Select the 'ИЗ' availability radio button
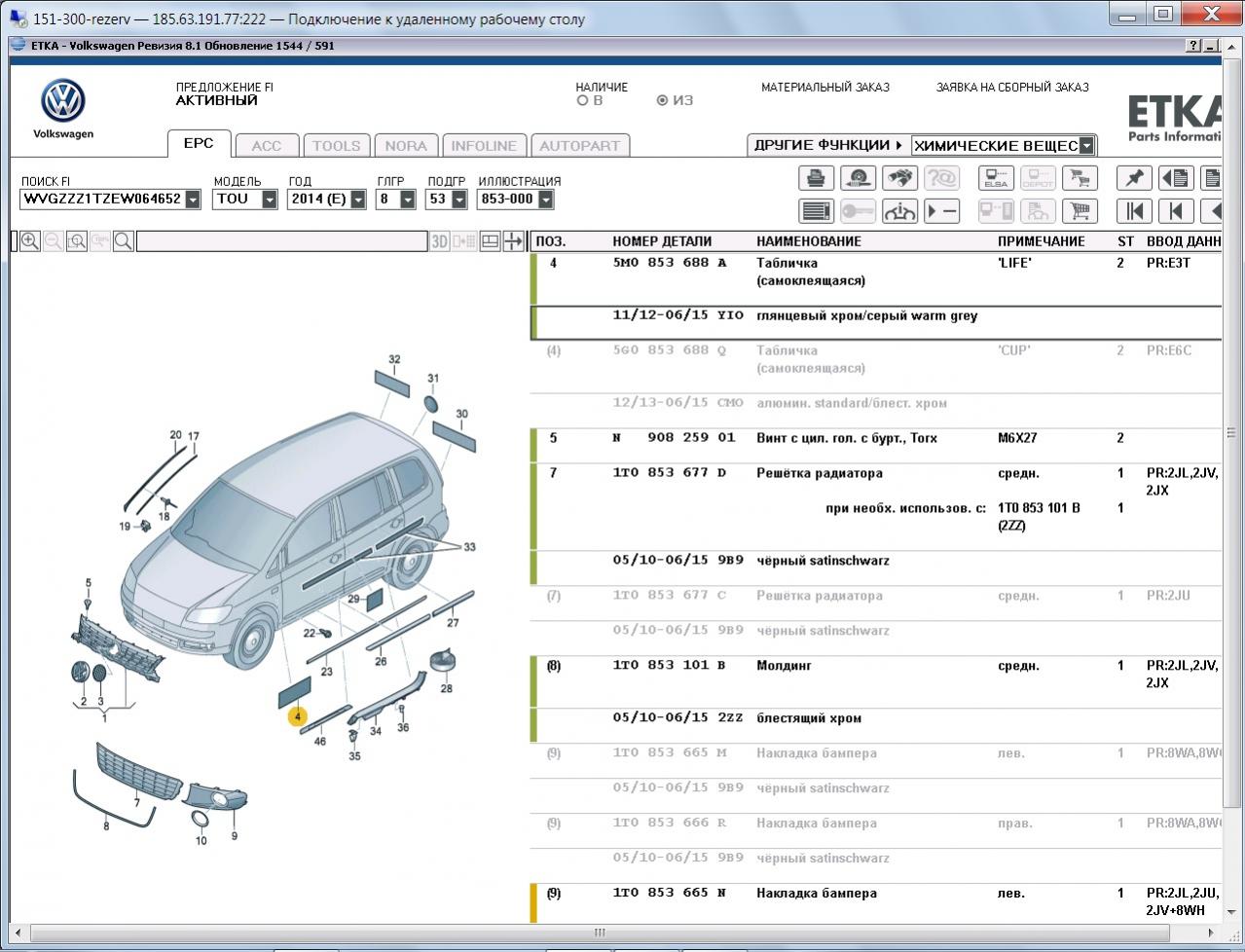 663,100
